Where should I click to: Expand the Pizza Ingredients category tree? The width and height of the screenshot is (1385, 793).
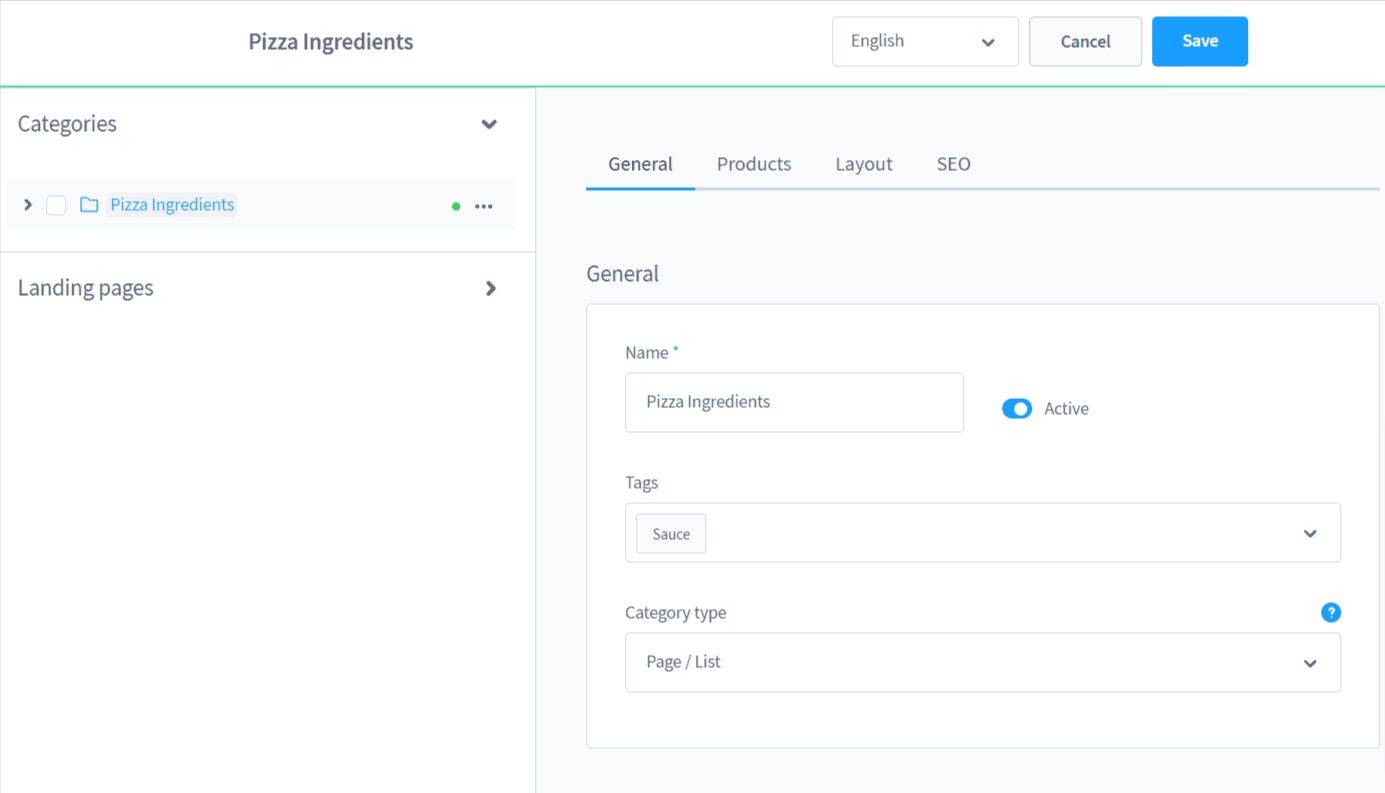(x=27, y=205)
